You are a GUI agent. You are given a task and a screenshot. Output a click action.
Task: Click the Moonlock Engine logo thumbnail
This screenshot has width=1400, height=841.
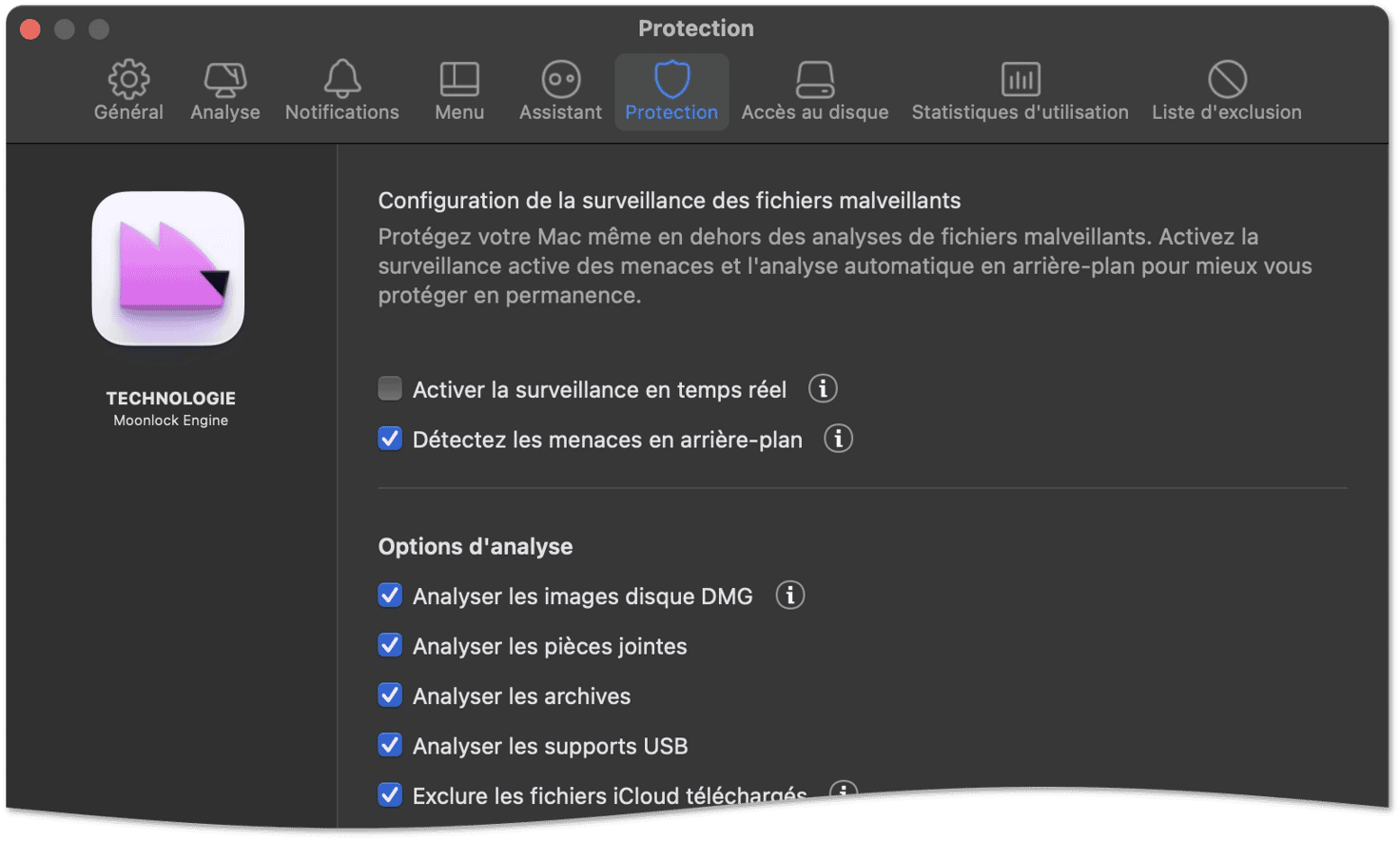[168, 268]
